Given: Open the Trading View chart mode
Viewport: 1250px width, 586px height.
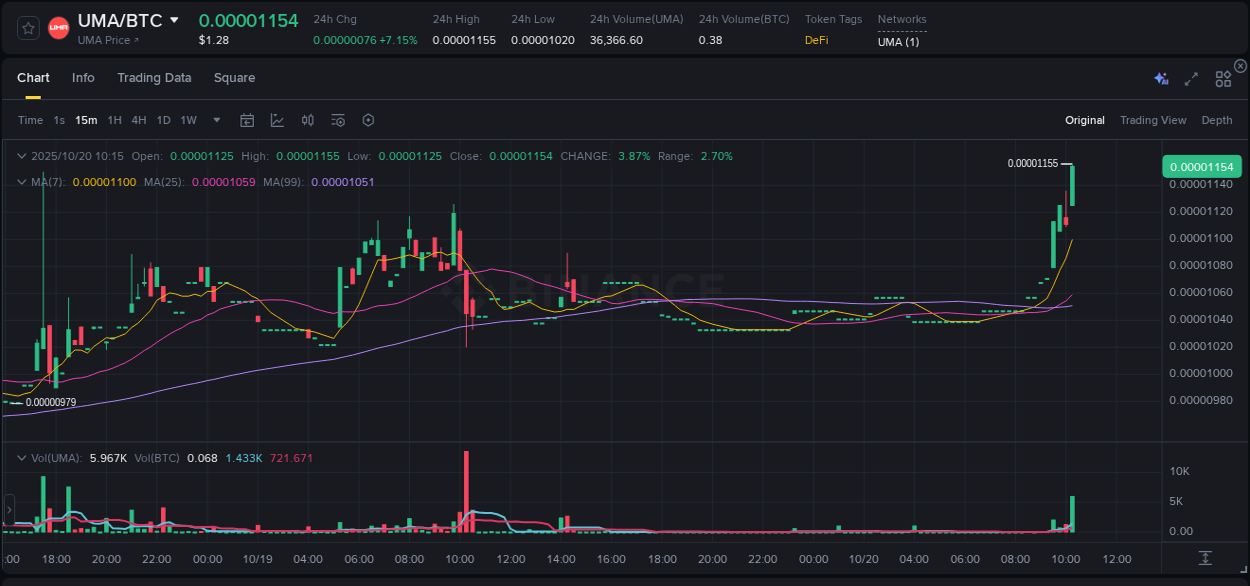Looking at the screenshot, I should tap(1153, 120).
